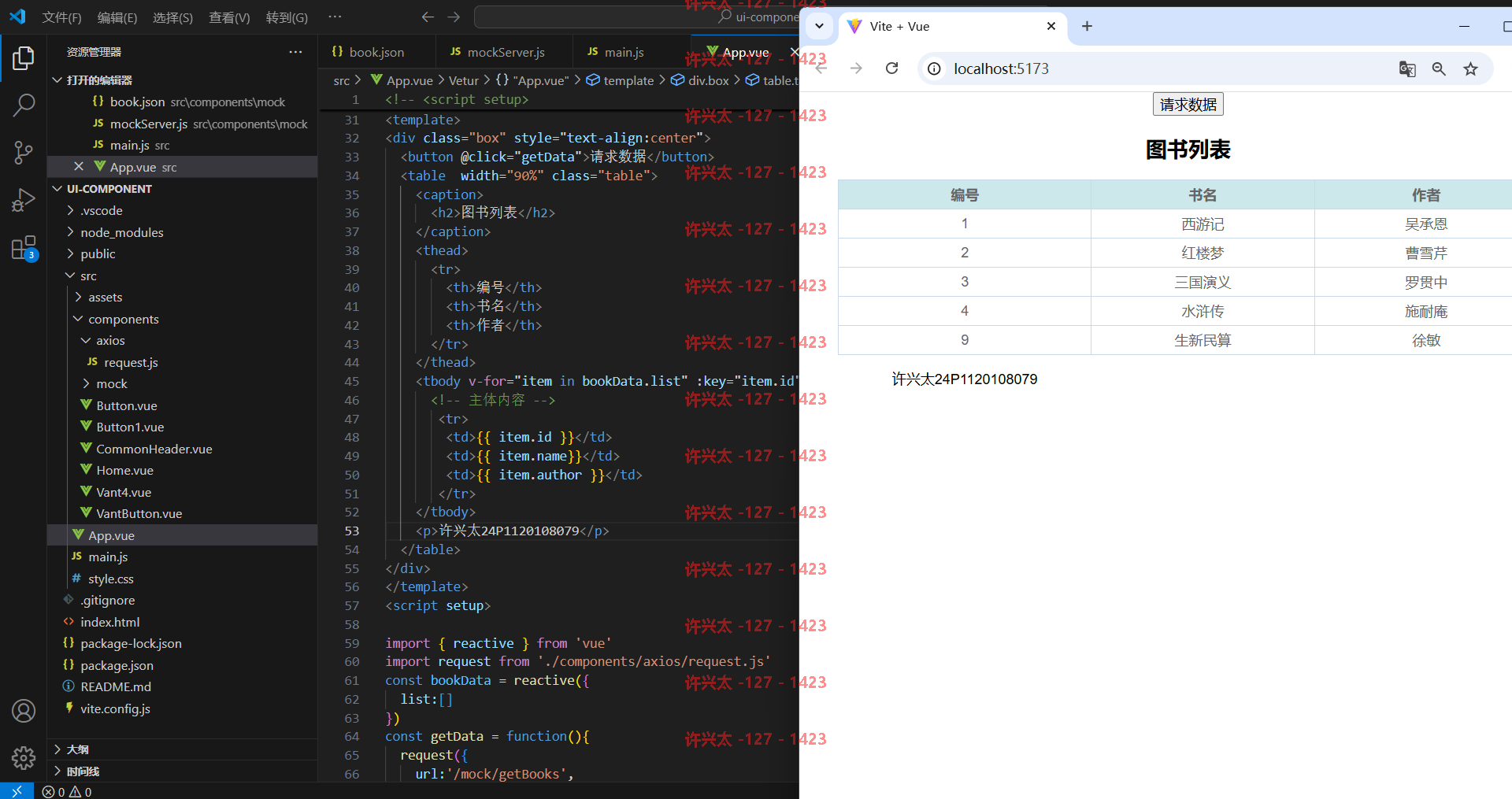Close the Vite + Vue browser tab

click(x=1051, y=26)
